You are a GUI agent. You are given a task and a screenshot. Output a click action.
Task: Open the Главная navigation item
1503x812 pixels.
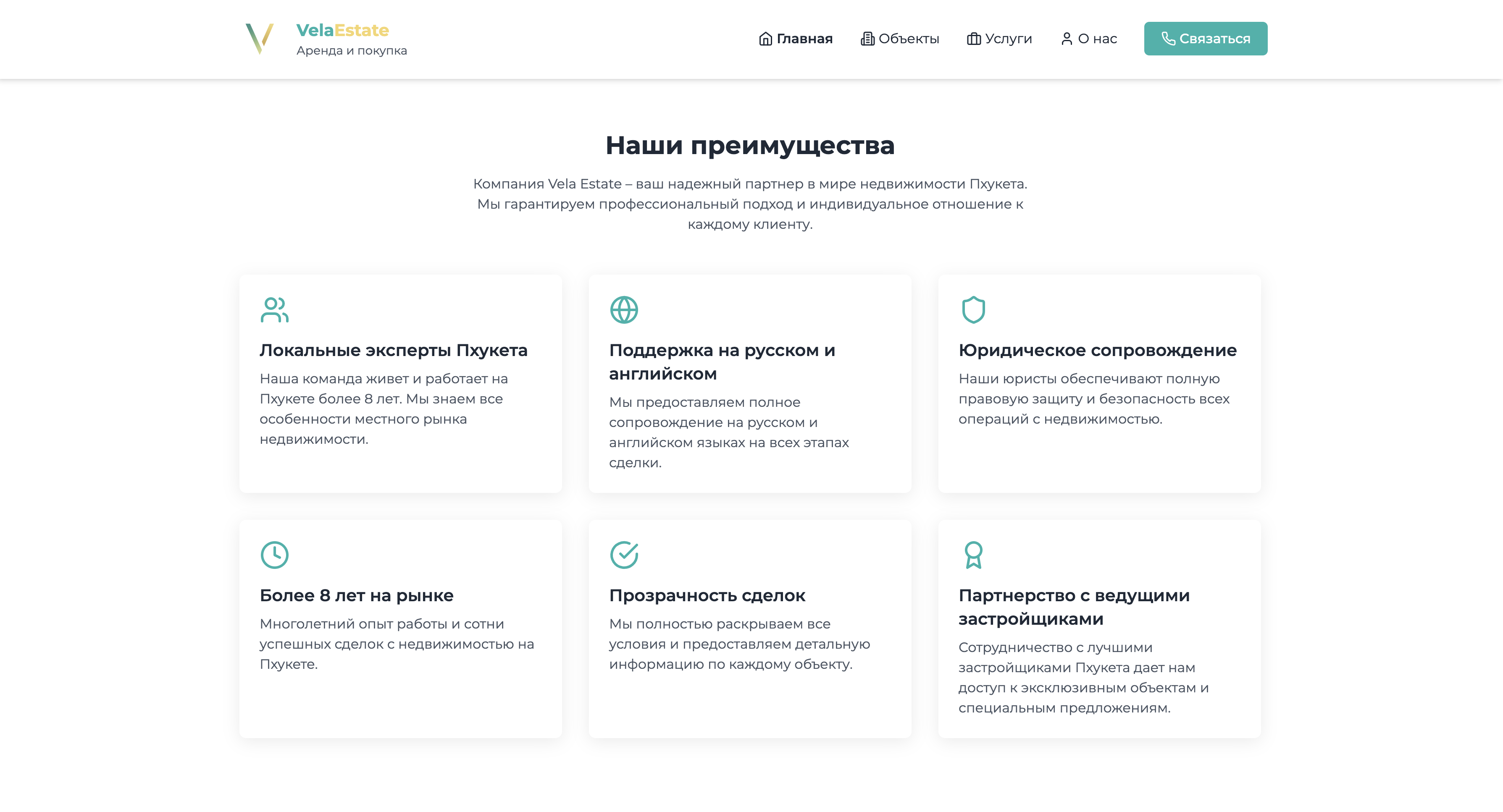804,39
